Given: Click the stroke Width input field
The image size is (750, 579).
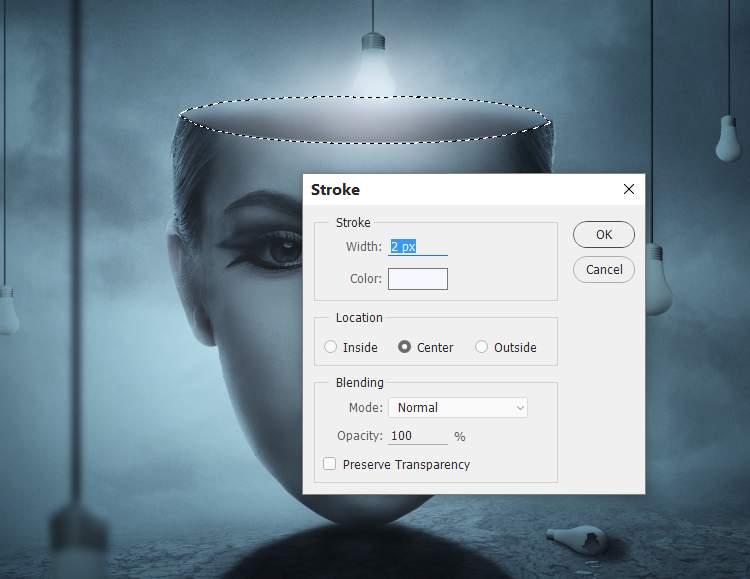Looking at the screenshot, I should (418, 246).
